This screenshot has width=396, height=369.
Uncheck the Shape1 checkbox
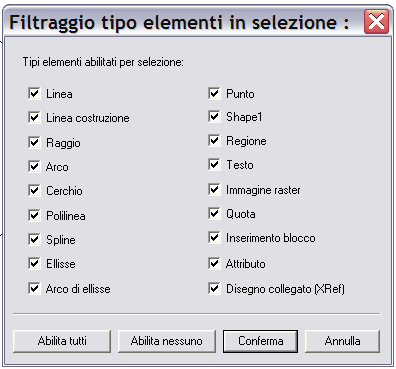pyautogui.click(x=214, y=116)
